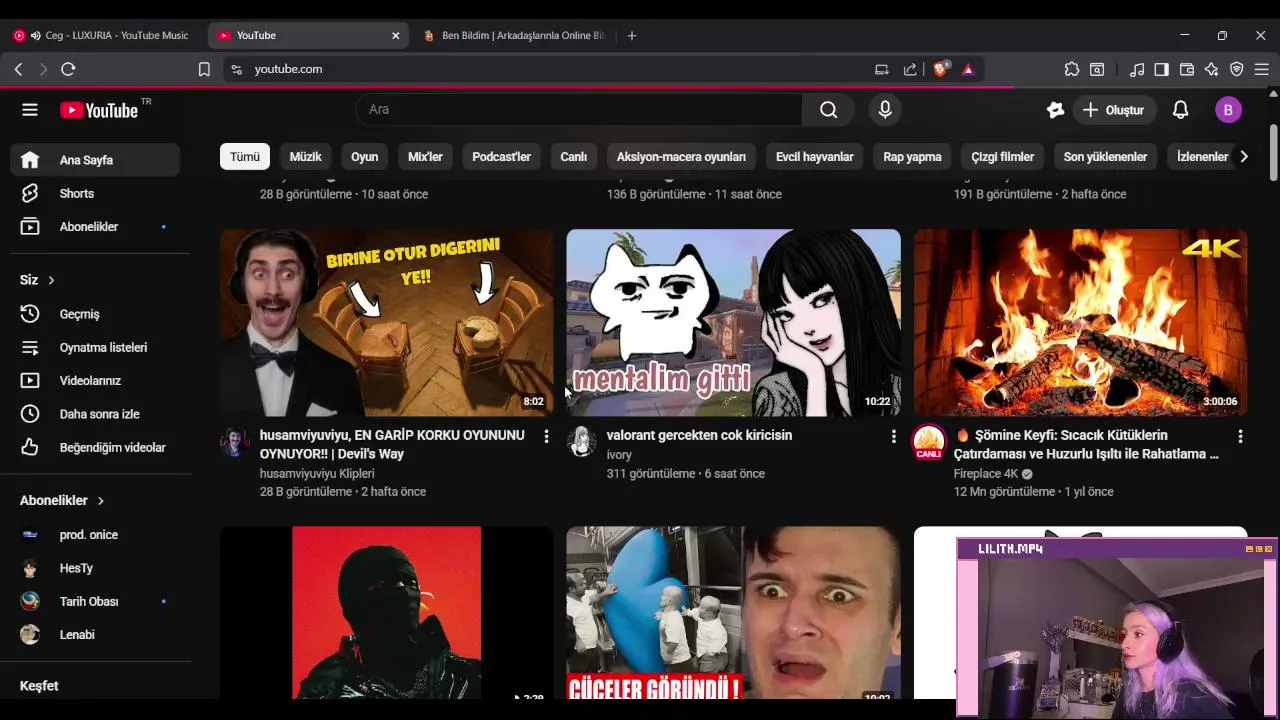Go back in browser history

point(18,69)
